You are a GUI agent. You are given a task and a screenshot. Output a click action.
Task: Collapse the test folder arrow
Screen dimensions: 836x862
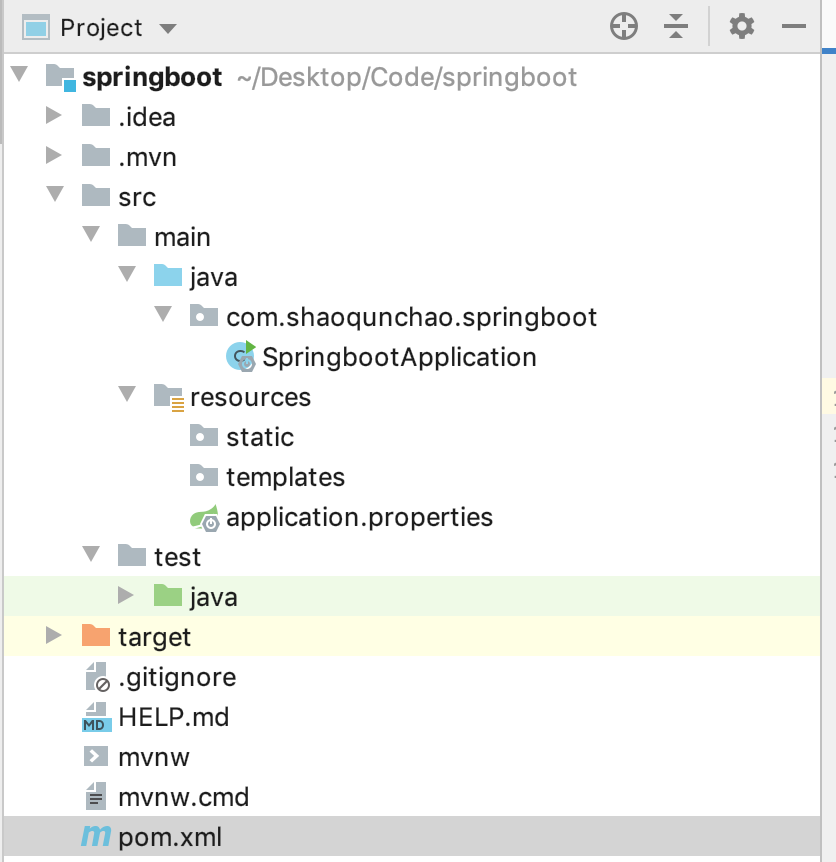click(x=91, y=554)
